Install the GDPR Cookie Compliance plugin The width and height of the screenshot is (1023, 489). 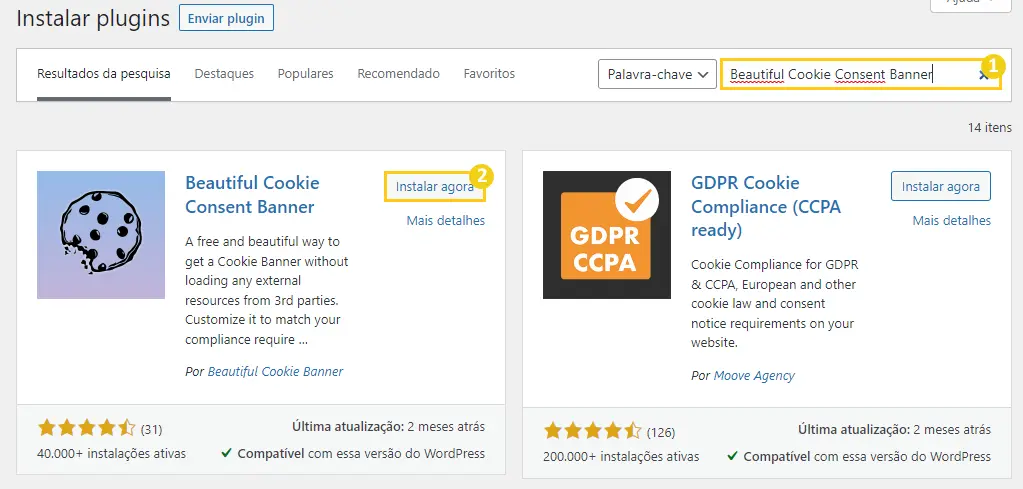941,186
